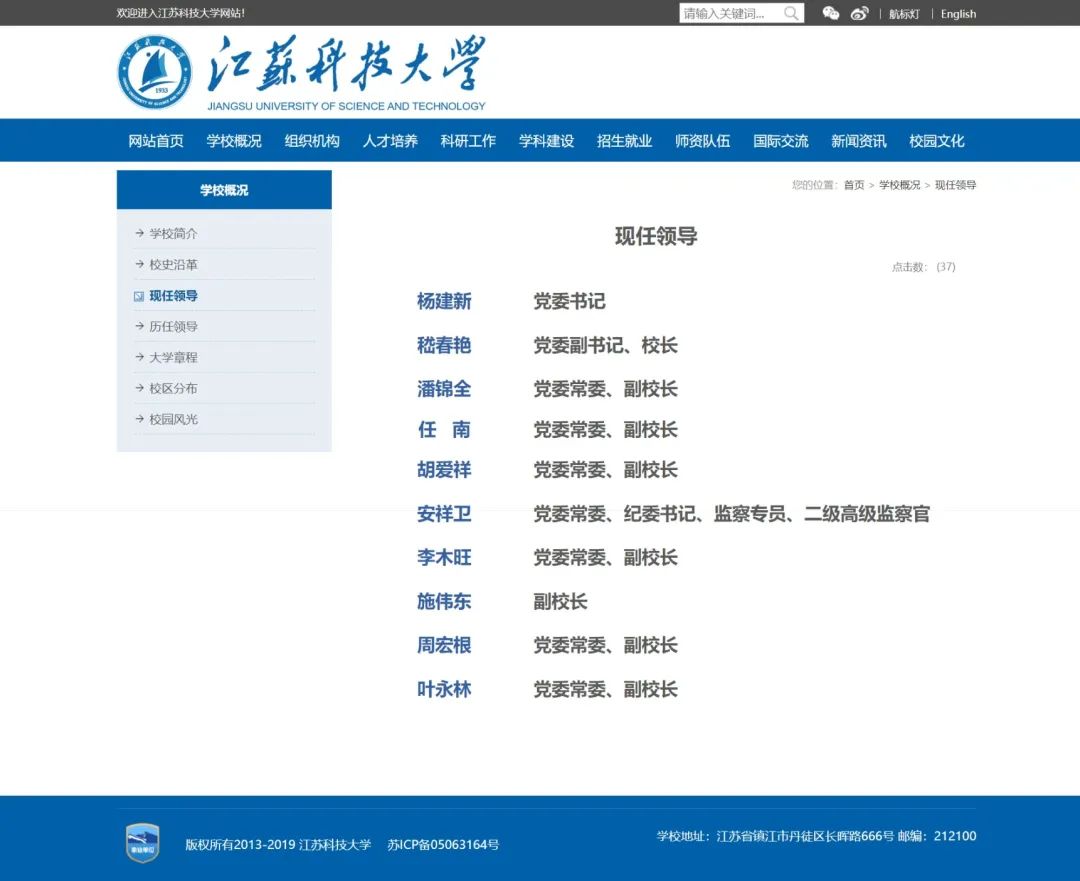The width and height of the screenshot is (1080, 881).
Task: Expand the 招生就业 navigation menu
Action: pos(624,140)
